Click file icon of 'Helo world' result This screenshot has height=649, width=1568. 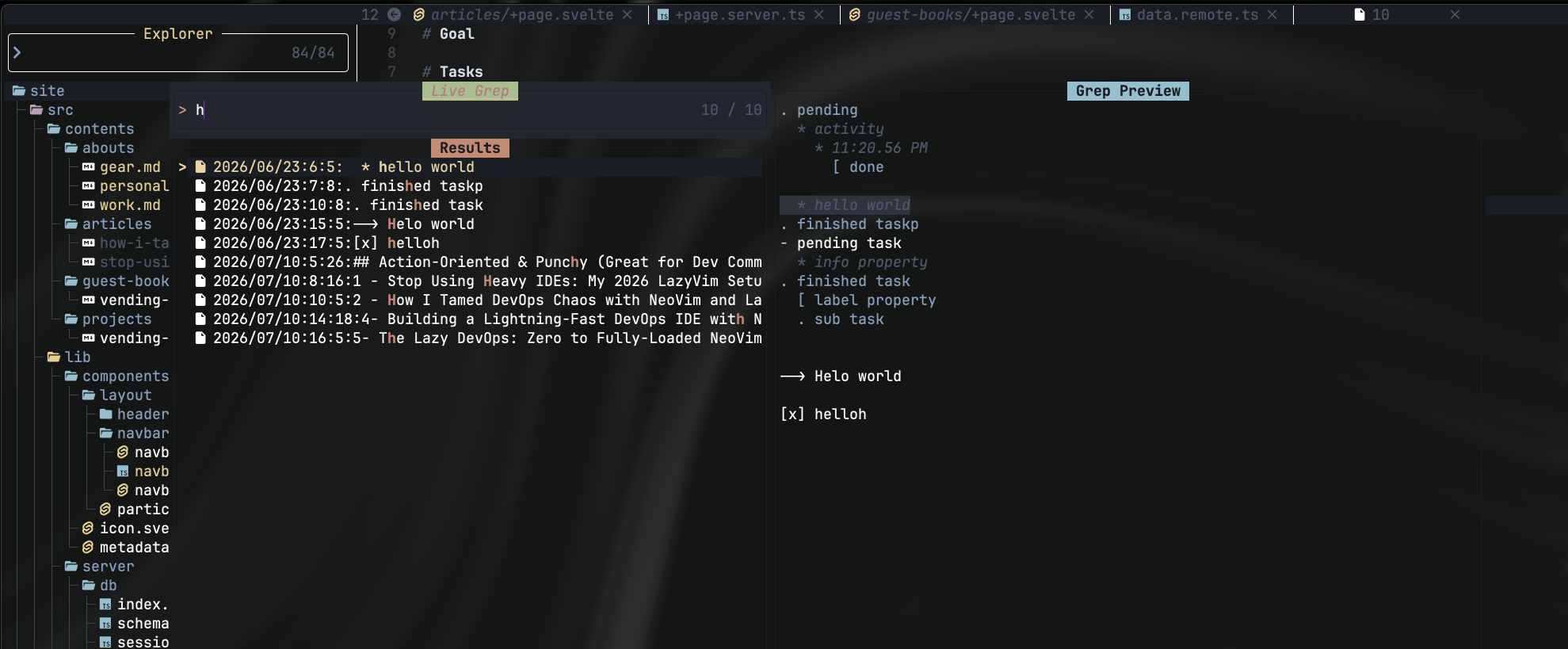click(x=200, y=224)
